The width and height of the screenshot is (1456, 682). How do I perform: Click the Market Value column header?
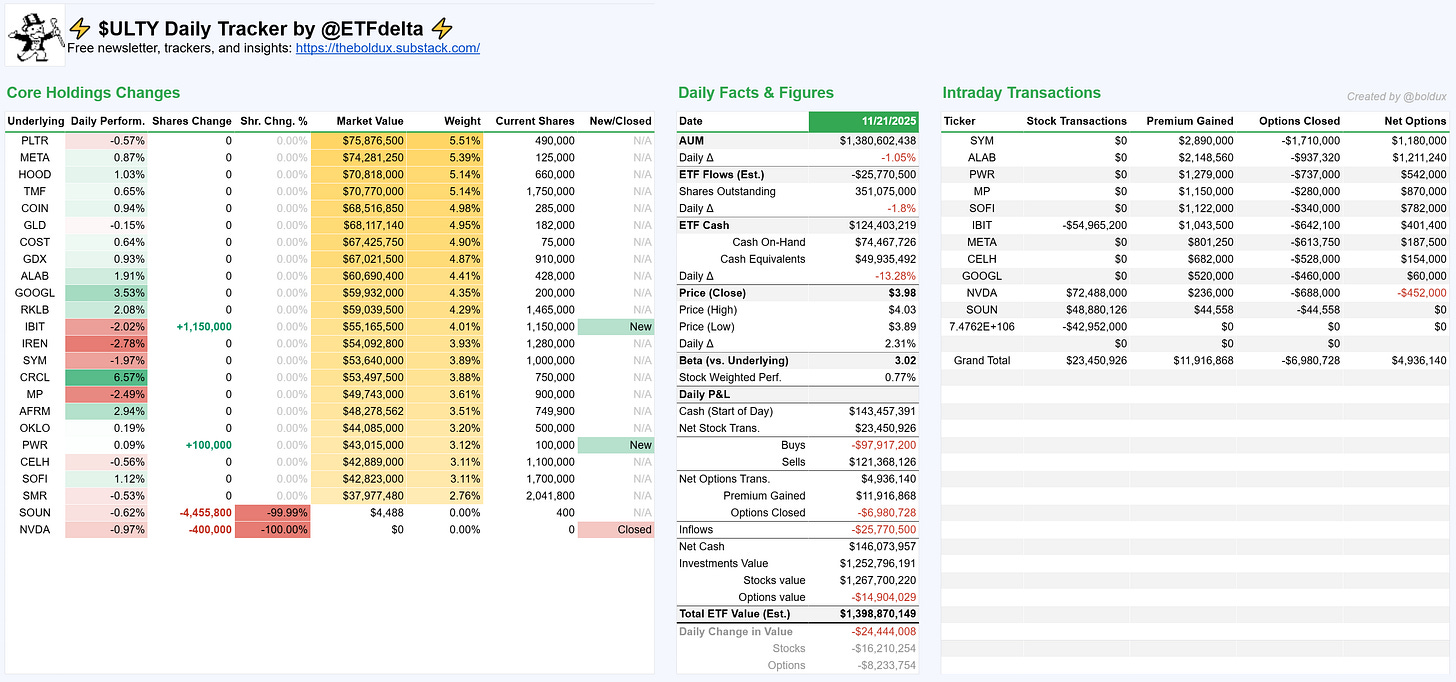point(370,121)
